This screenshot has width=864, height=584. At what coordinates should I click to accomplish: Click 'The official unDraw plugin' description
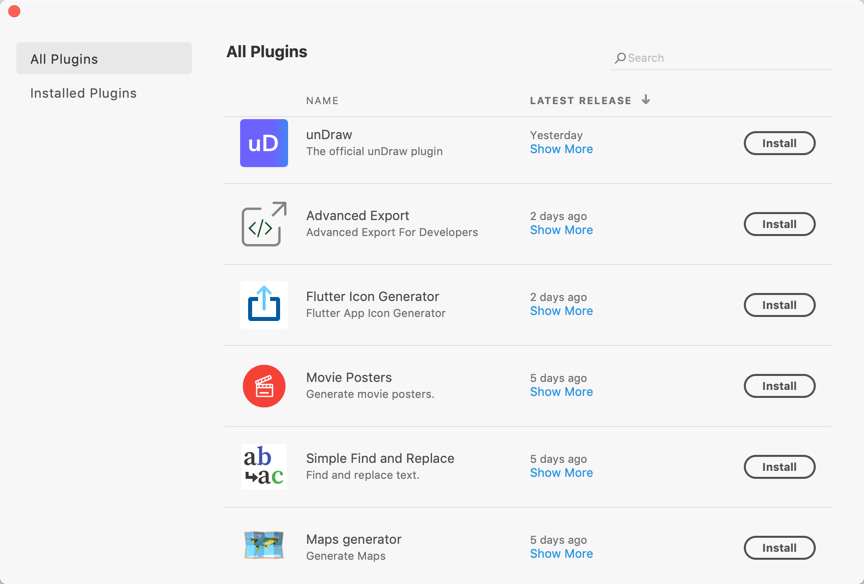coord(374,152)
